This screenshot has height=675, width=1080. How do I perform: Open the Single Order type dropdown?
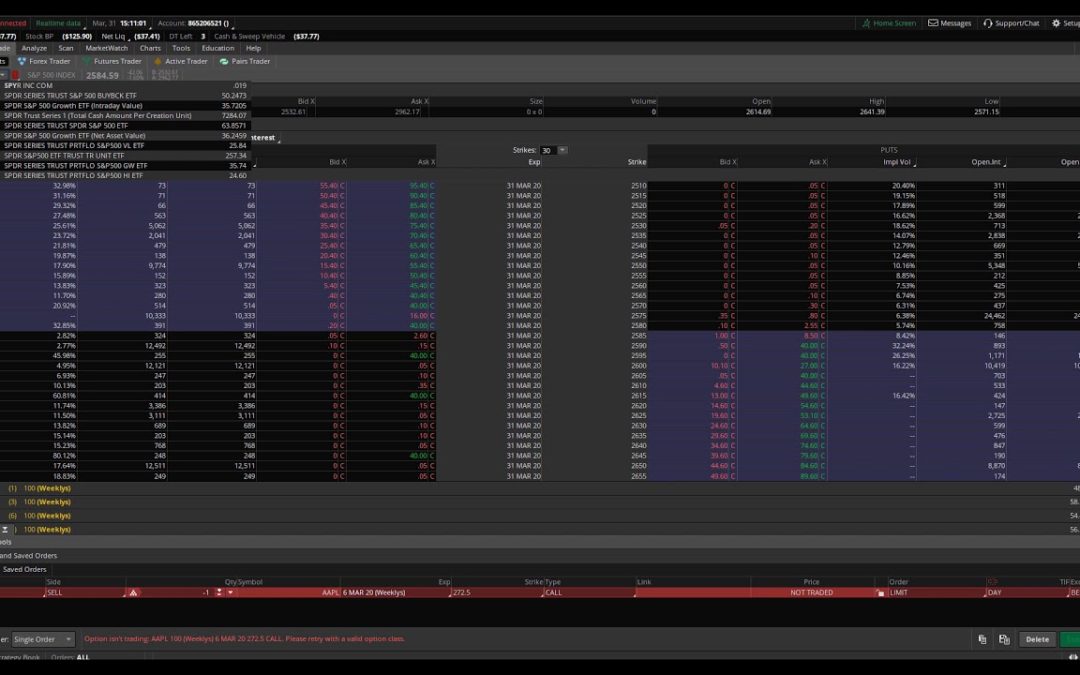[x=43, y=640]
